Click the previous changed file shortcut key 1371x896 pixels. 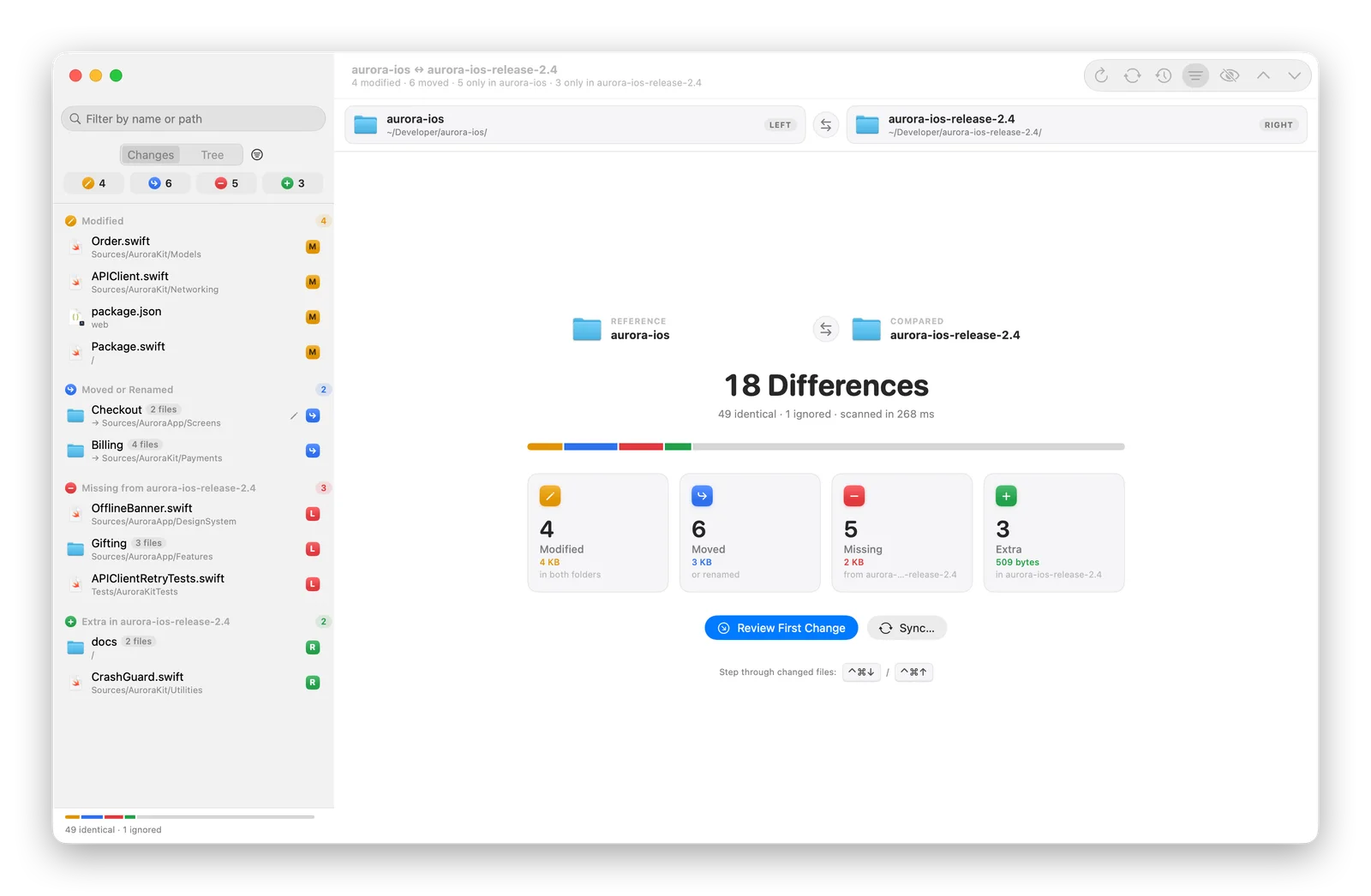[x=913, y=672]
